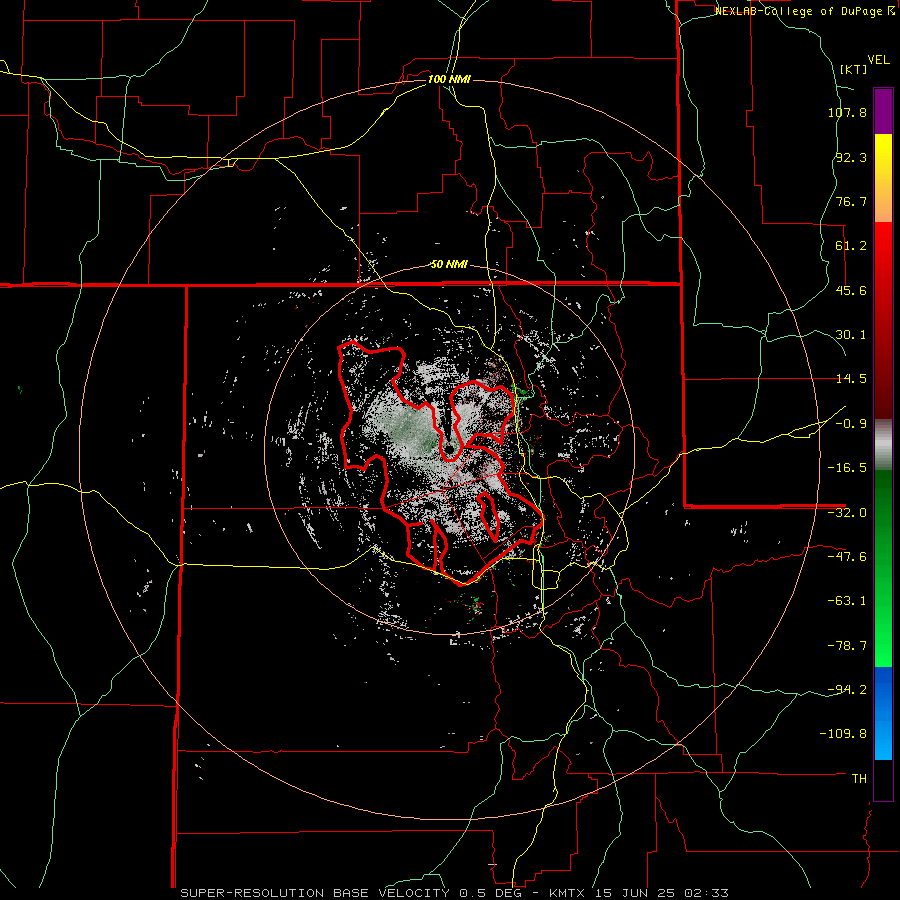Pick the gray near-zero segment of the color bar
The width and height of the screenshot is (900, 900).
pos(883,444)
